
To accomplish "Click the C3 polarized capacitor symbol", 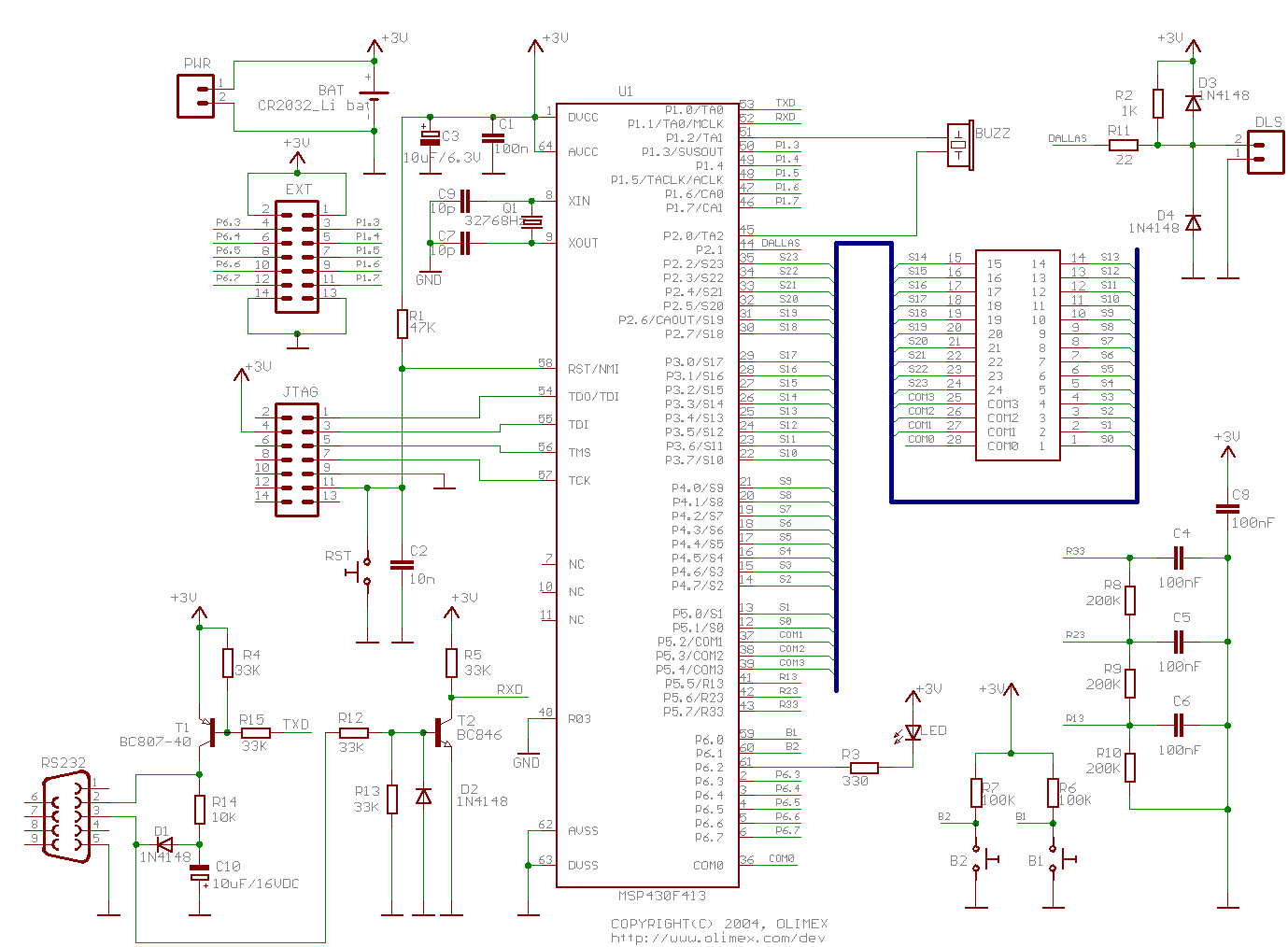I will pyautogui.click(x=429, y=137).
